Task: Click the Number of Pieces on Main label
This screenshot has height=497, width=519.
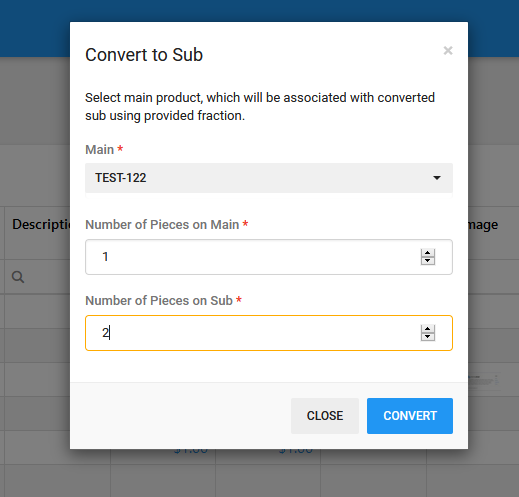Action: 162,224
